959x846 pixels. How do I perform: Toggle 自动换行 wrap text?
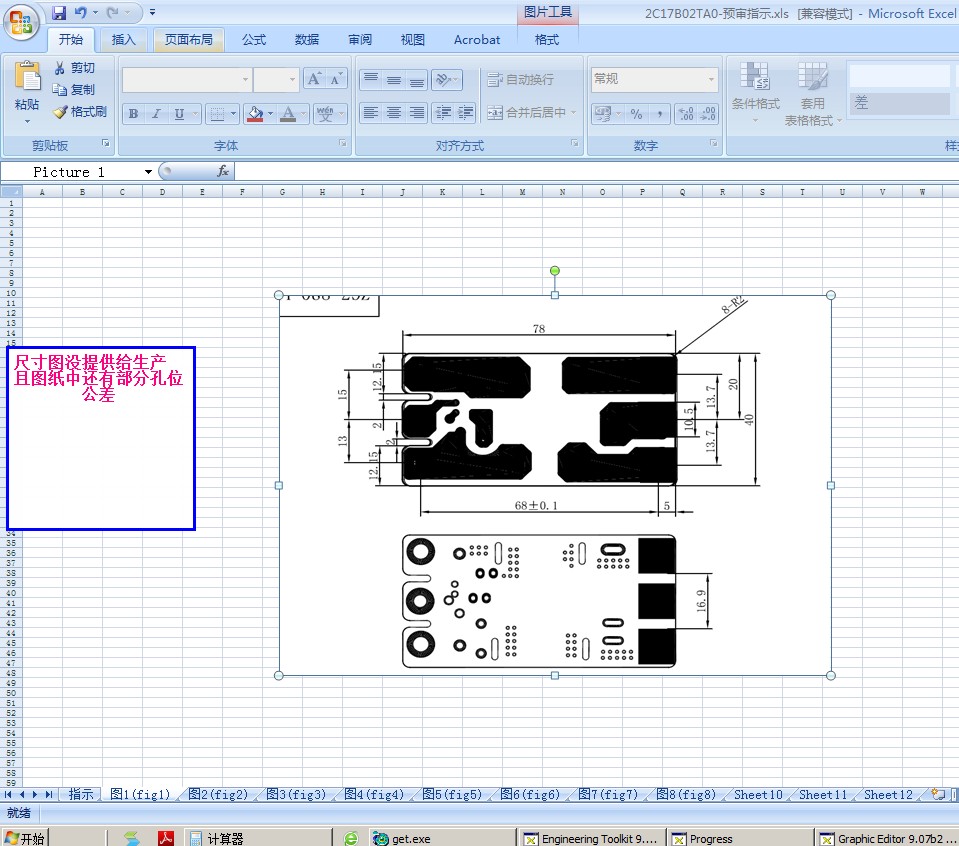pos(520,79)
